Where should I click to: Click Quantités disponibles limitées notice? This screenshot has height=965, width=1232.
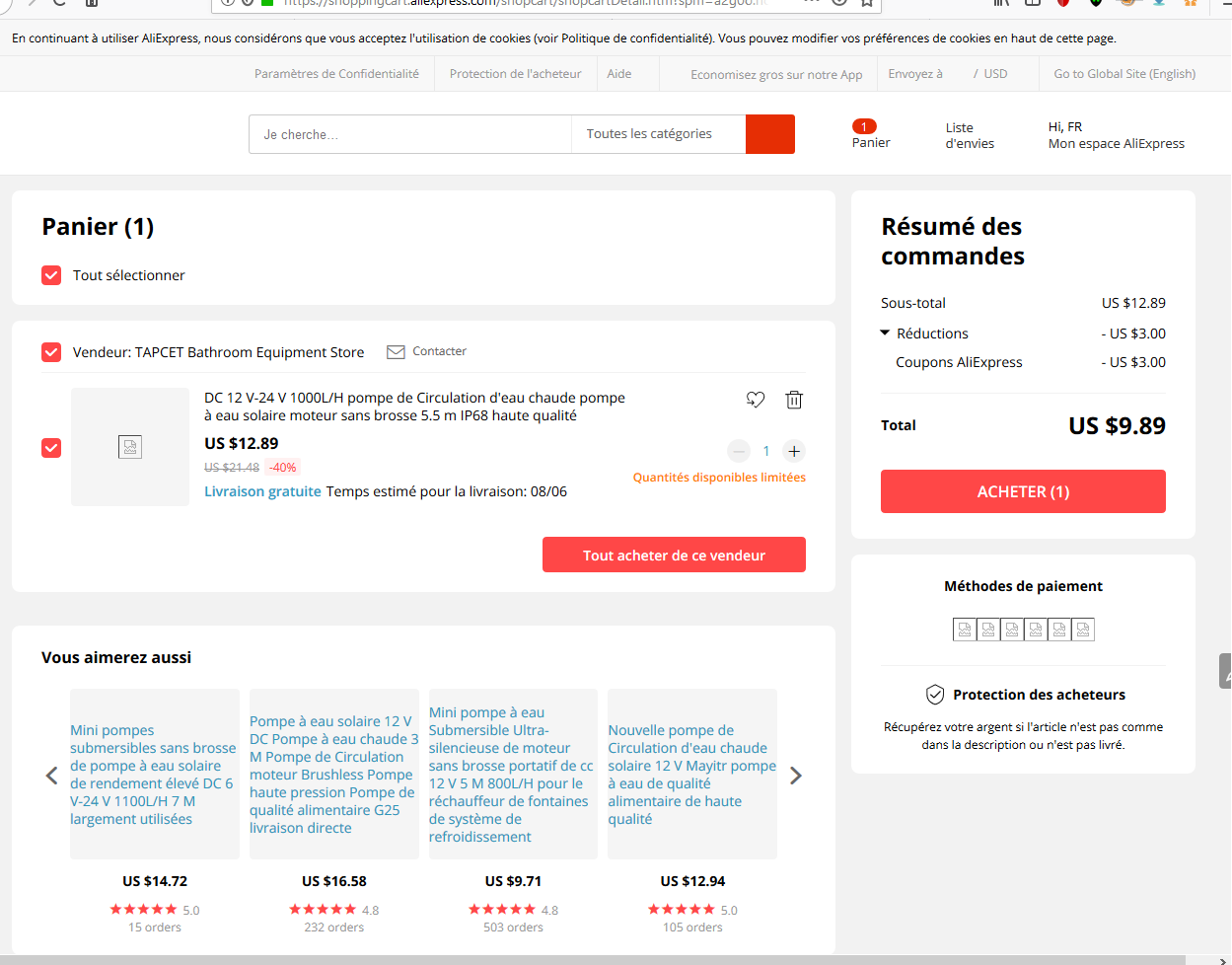(719, 478)
